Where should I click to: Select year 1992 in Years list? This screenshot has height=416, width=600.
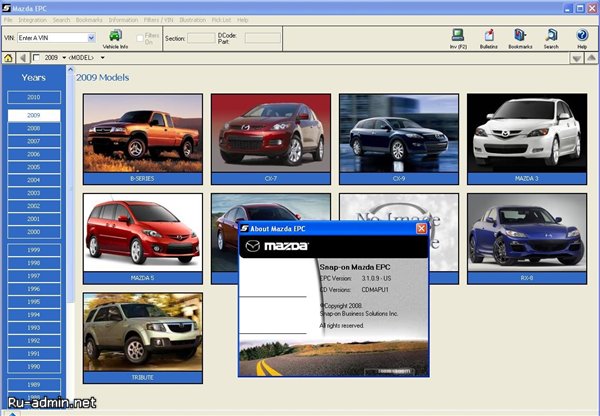(x=34, y=341)
